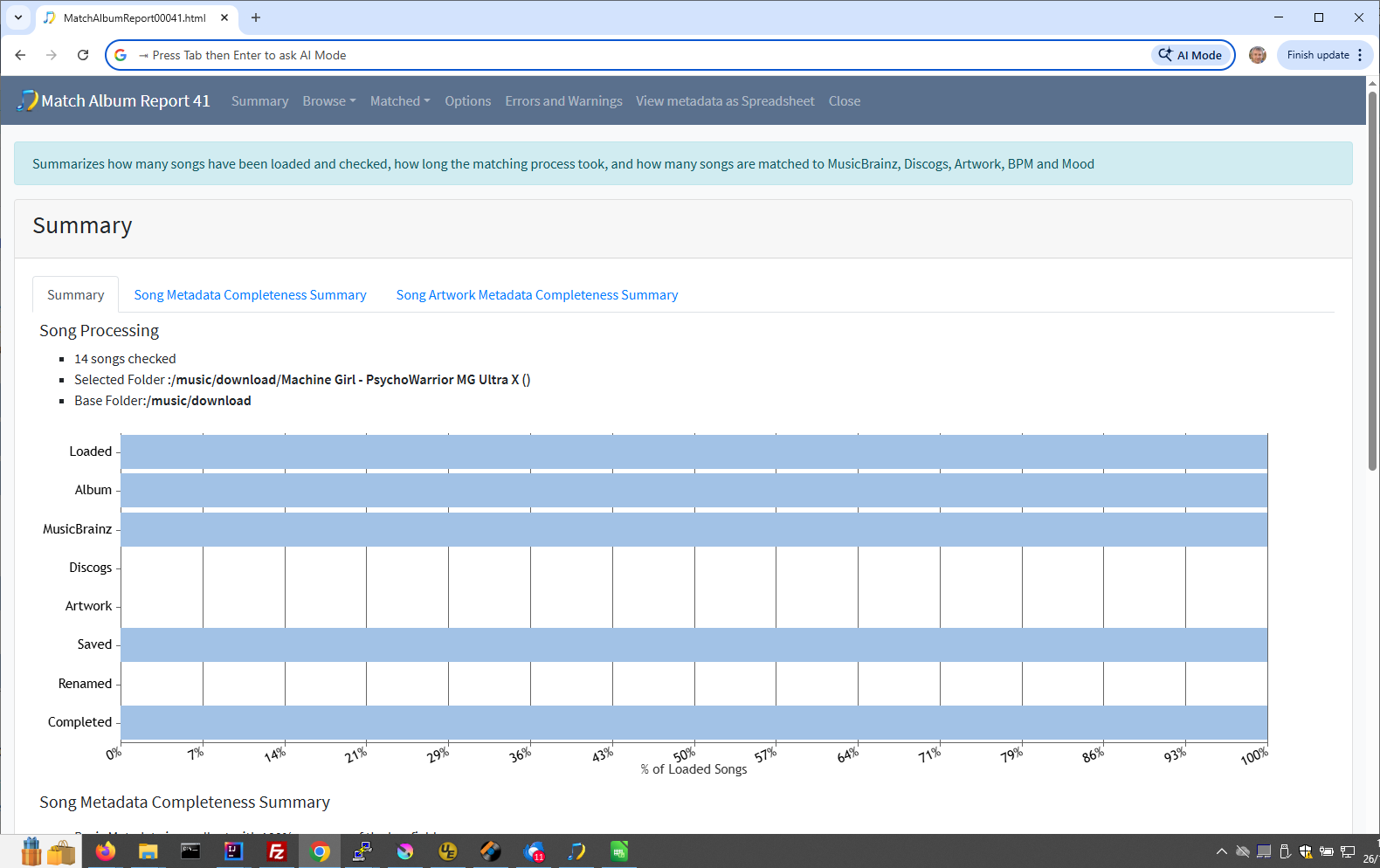Open IntelliJ IDEA from the taskbar
The height and width of the screenshot is (868, 1380).
click(233, 851)
